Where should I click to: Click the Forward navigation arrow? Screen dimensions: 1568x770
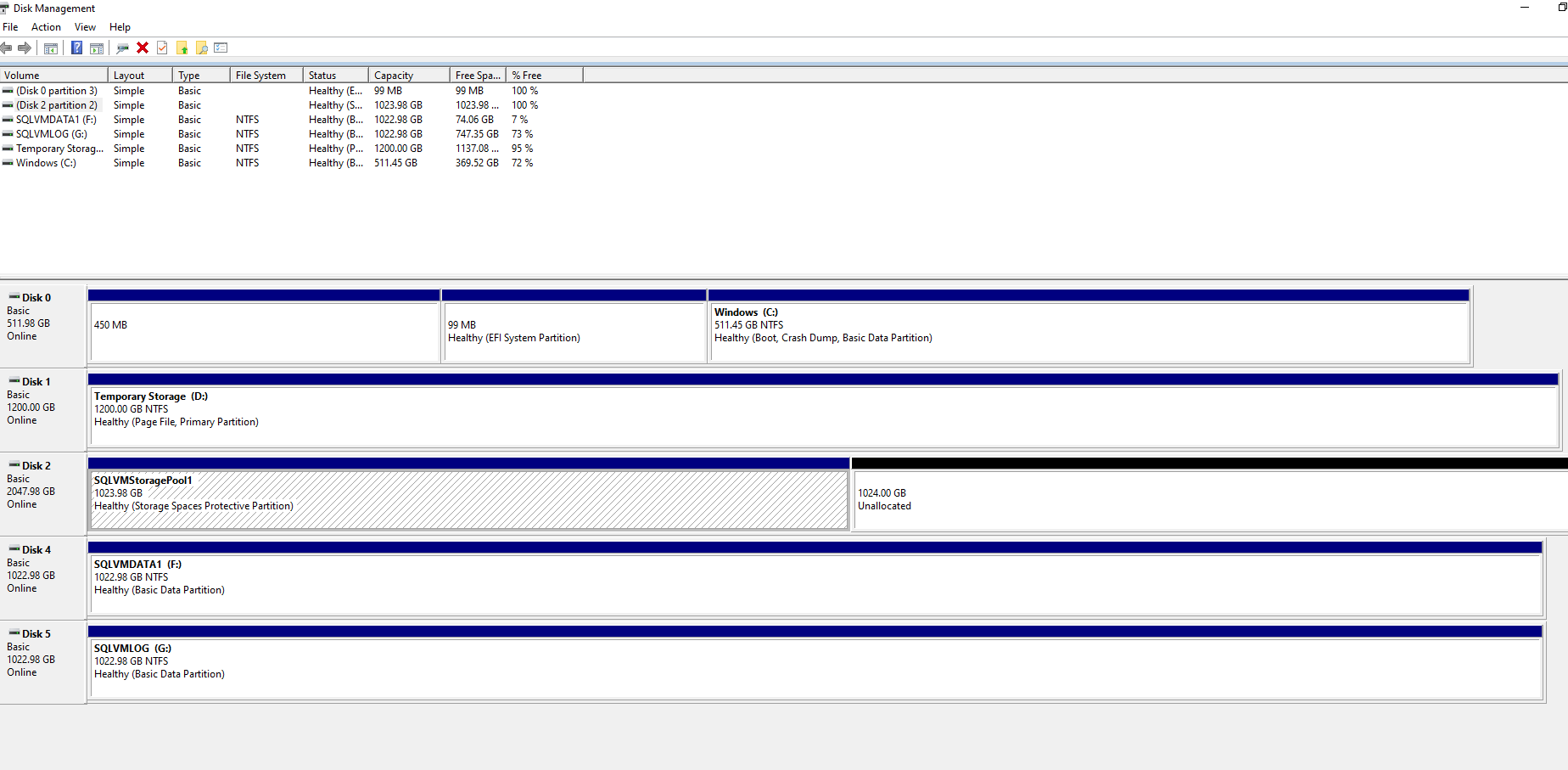25,48
